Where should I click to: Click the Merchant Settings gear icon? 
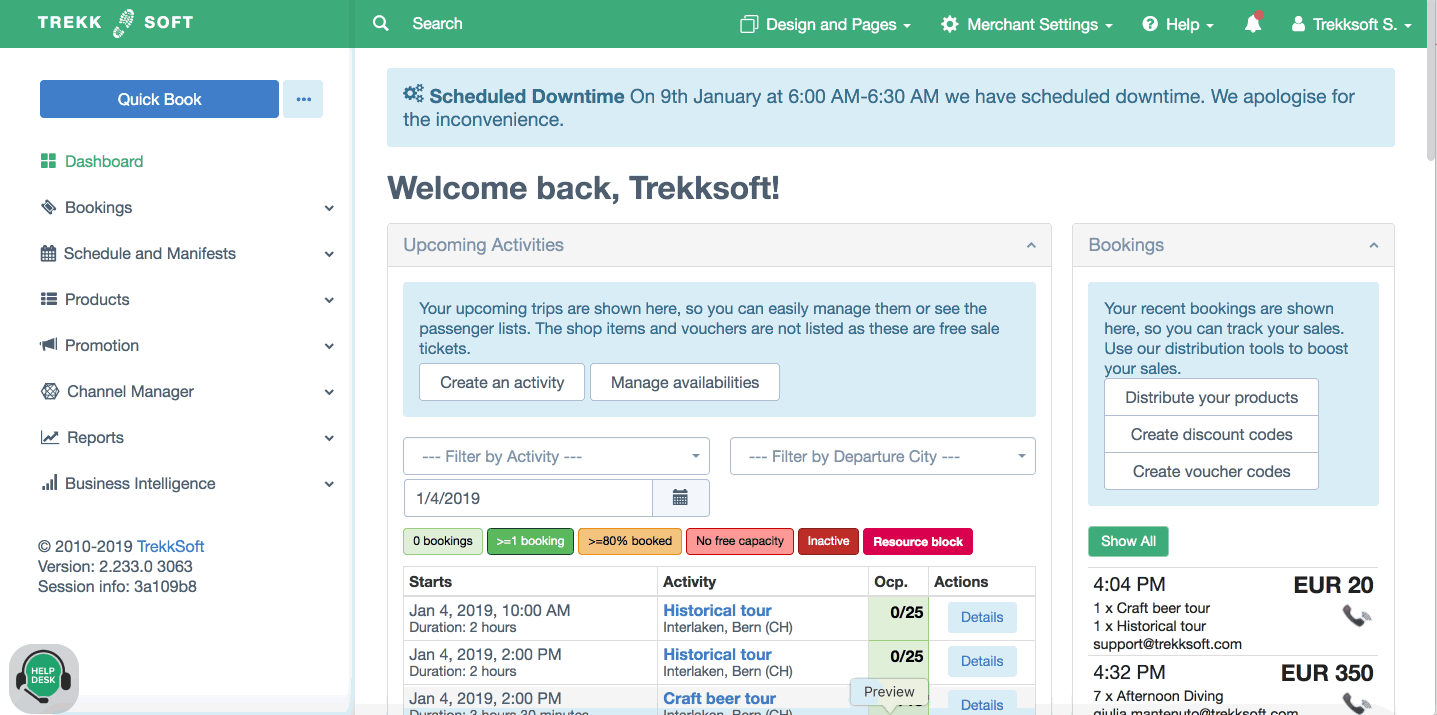tap(949, 24)
